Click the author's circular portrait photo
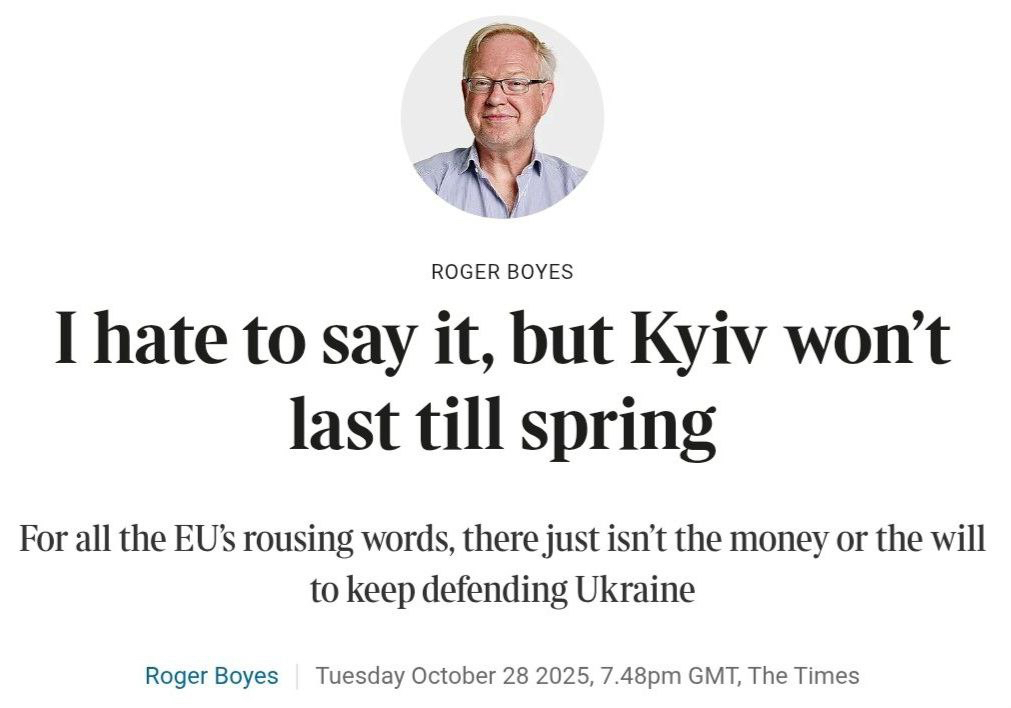Screen dimensions: 1011x708 (502, 116)
